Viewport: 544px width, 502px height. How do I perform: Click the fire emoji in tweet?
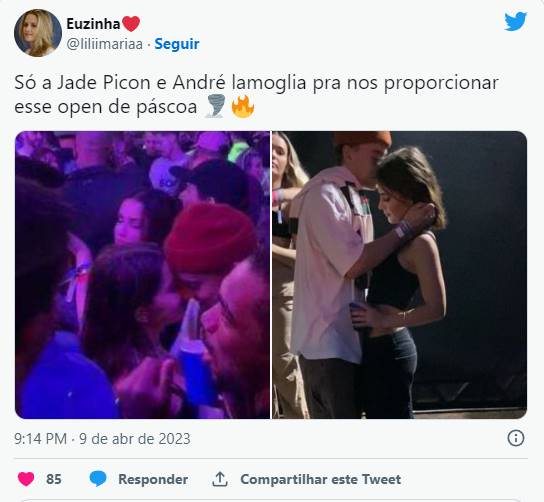click(x=243, y=107)
